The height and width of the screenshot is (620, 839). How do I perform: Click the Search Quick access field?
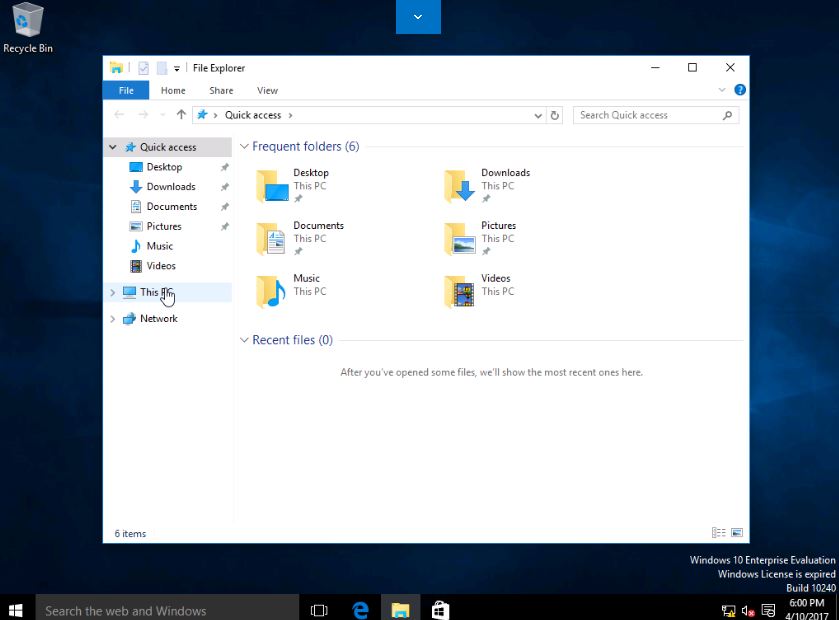click(x=650, y=115)
